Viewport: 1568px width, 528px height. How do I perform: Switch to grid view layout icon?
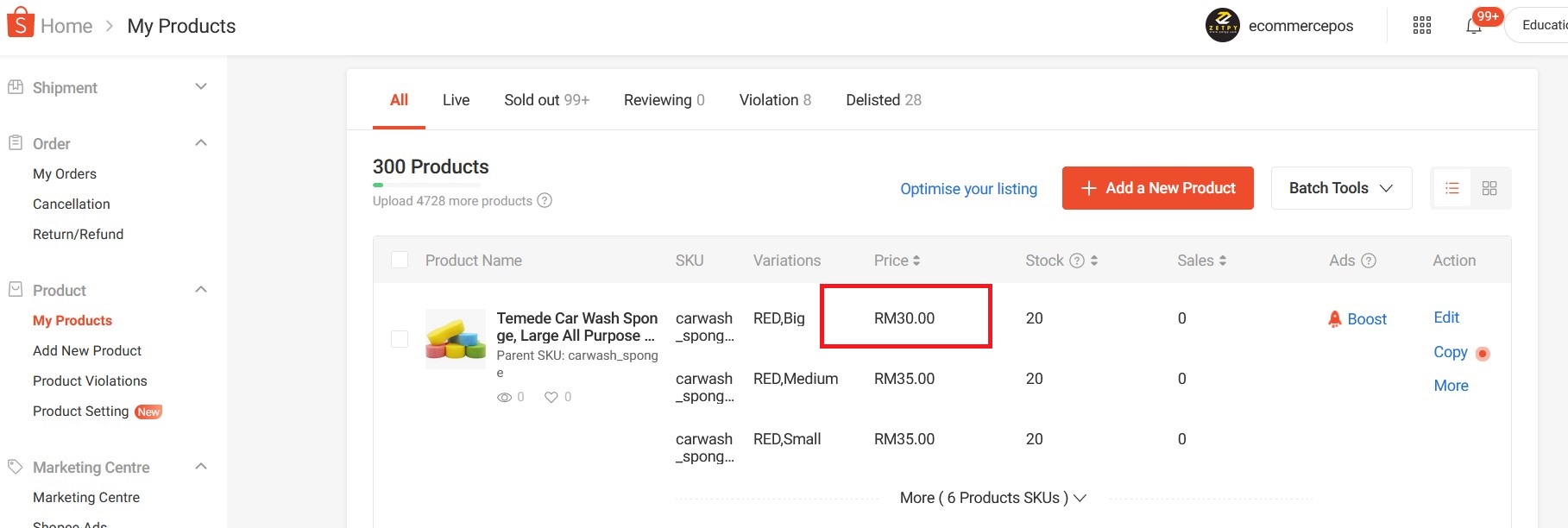(x=1489, y=188)
